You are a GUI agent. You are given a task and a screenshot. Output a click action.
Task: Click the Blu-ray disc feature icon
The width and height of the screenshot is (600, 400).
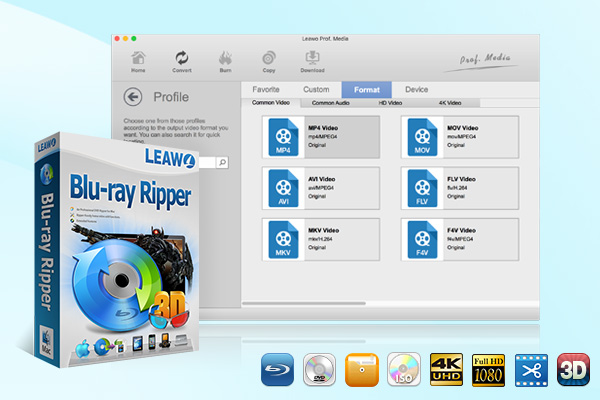(x=277, y=369)
